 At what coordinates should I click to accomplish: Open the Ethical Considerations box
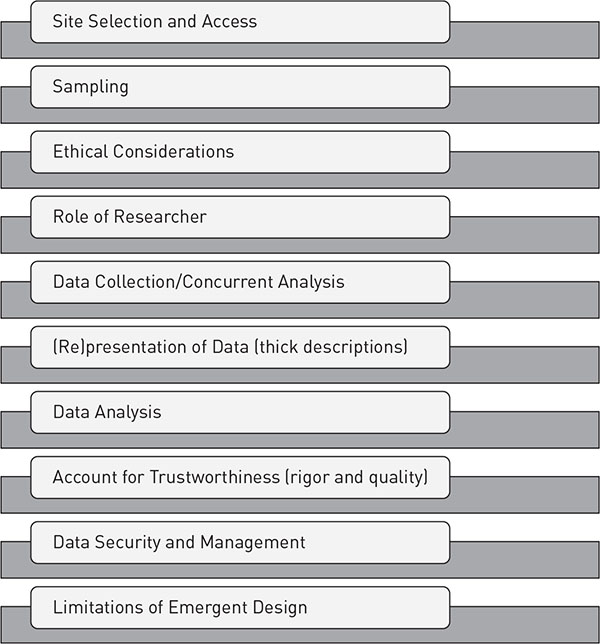pyautogui.click(x=240, y=151)
